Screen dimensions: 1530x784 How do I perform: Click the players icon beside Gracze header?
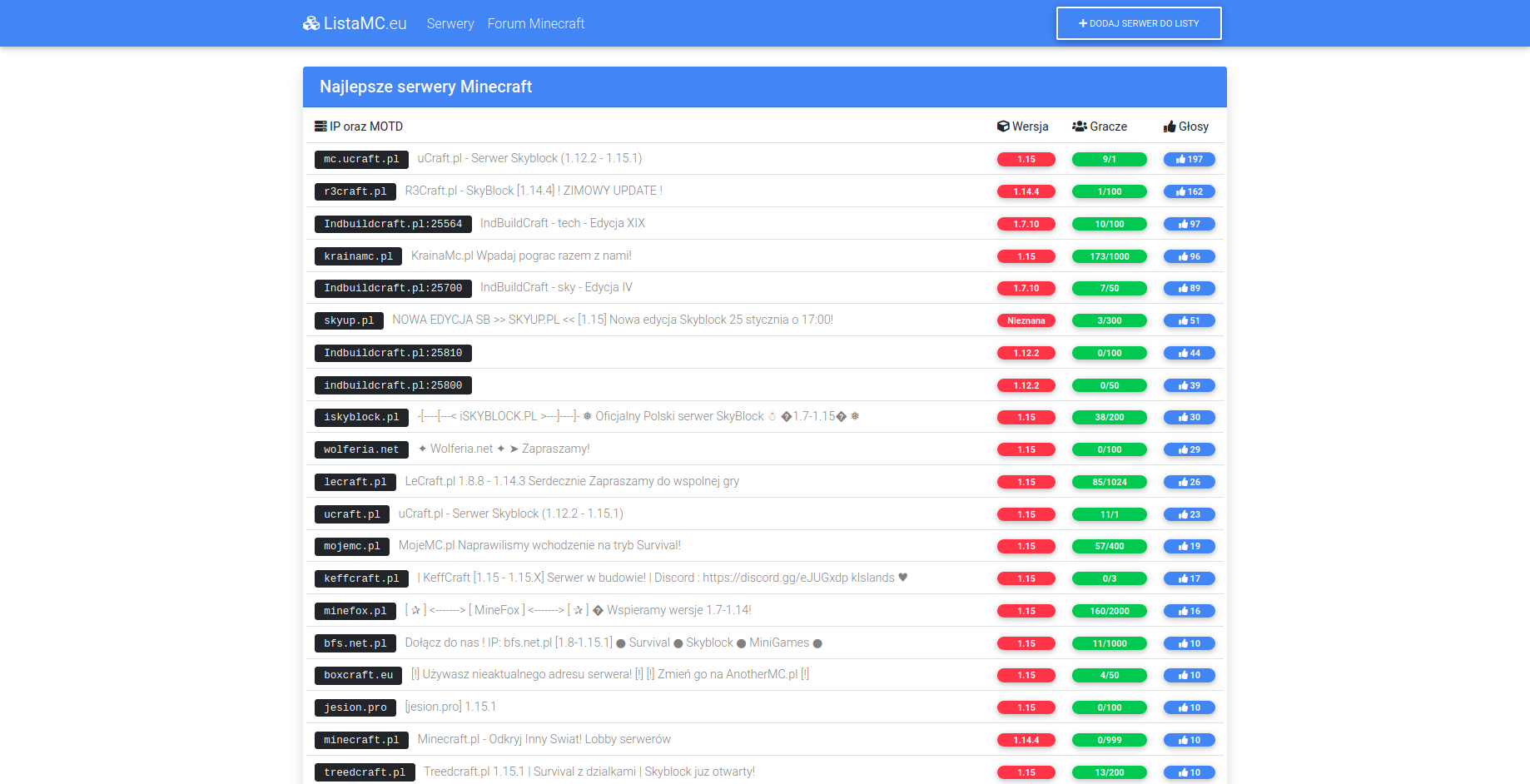[1080, 127]
